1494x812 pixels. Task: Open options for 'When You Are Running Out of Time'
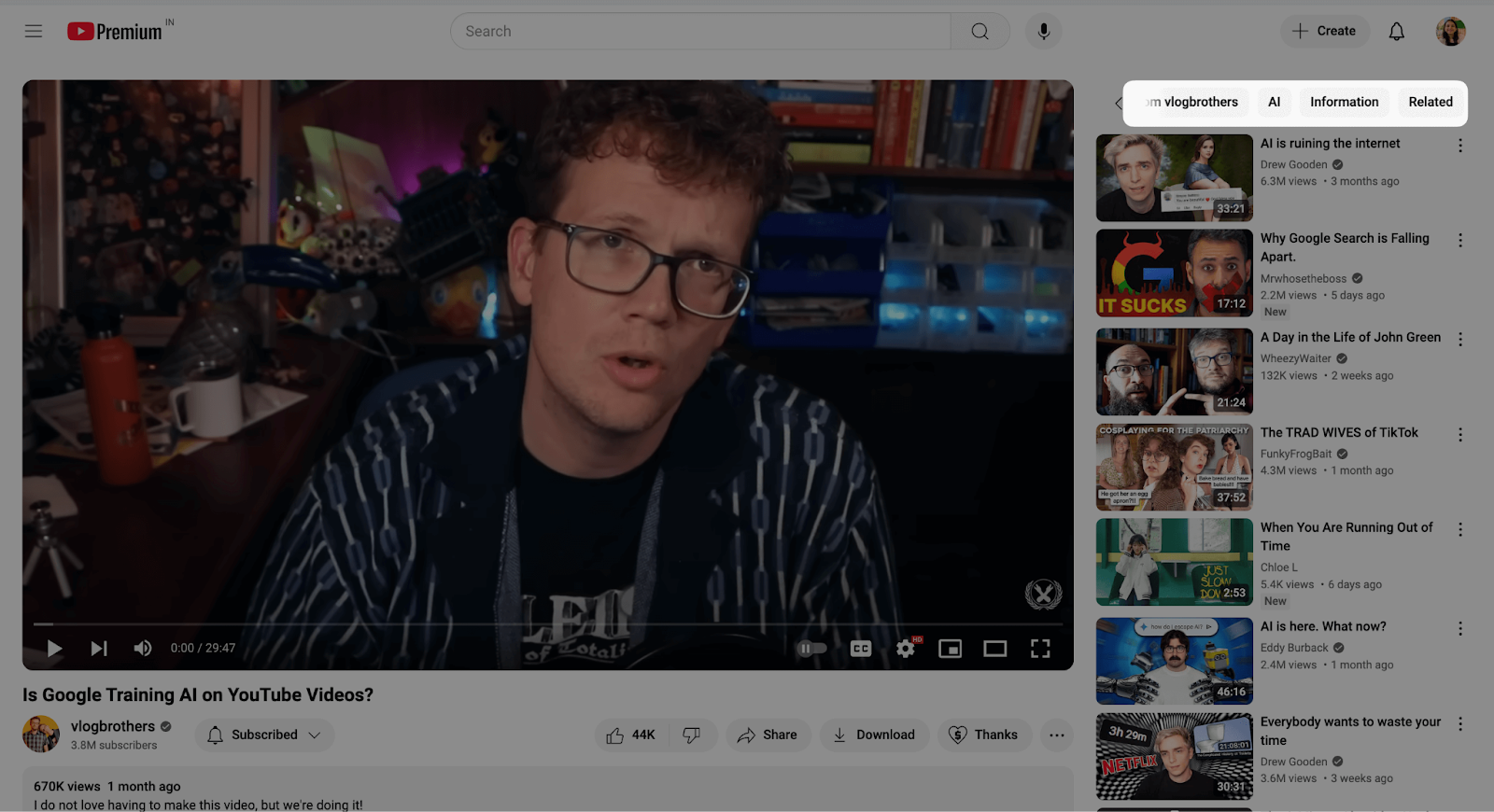[1460, 530]
